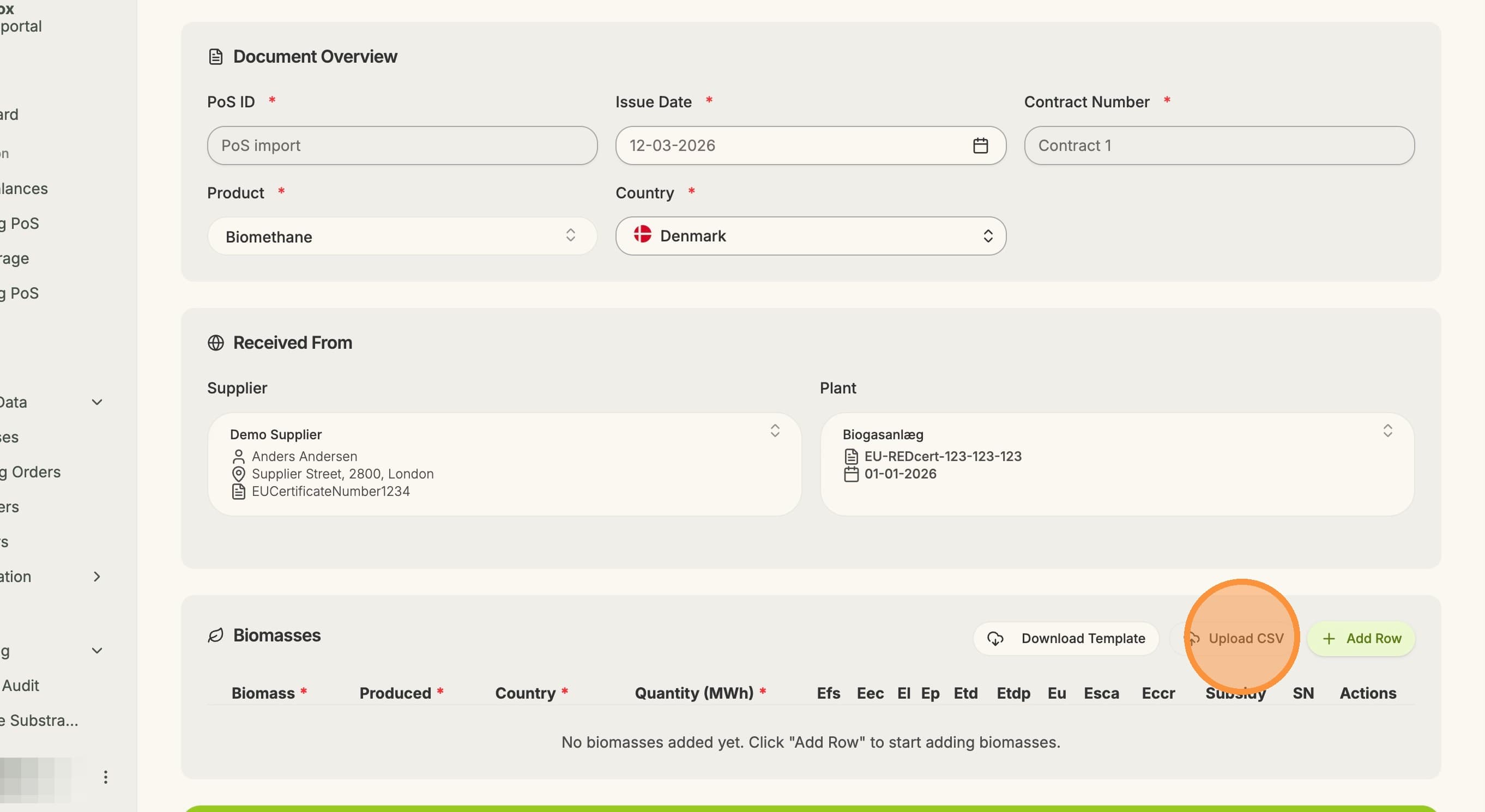Screen dimensions: 1485x812
Task: Click the leaf icon beside Biomasses heading
Action: pos(215,635)
